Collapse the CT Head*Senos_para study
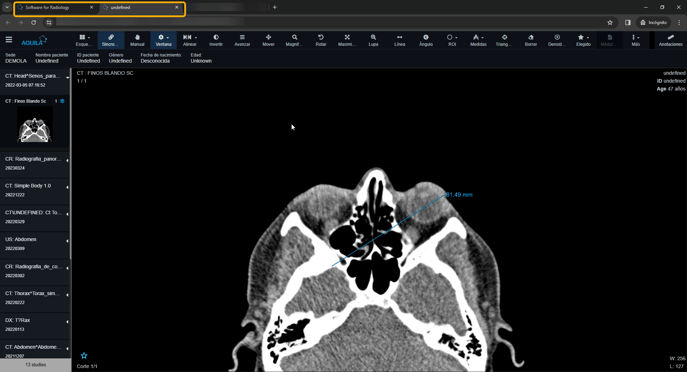The height and width of the screenshot is (372, 687). tap(67, 78)
